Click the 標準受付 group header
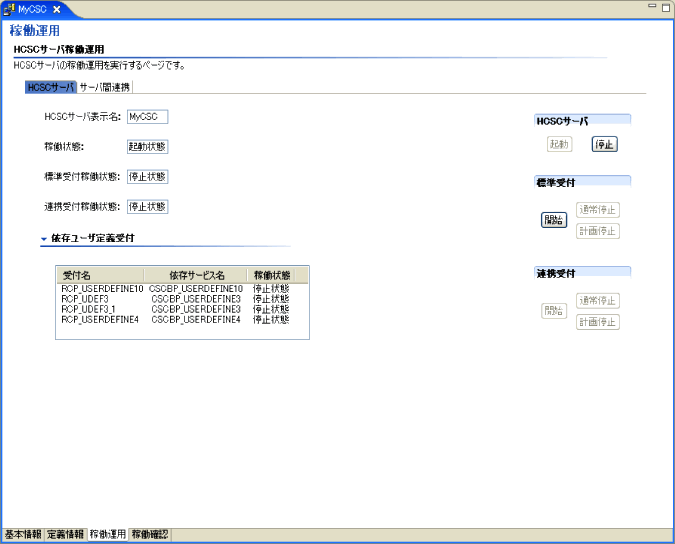Screen dimensions: 675x544 [582, 182]
